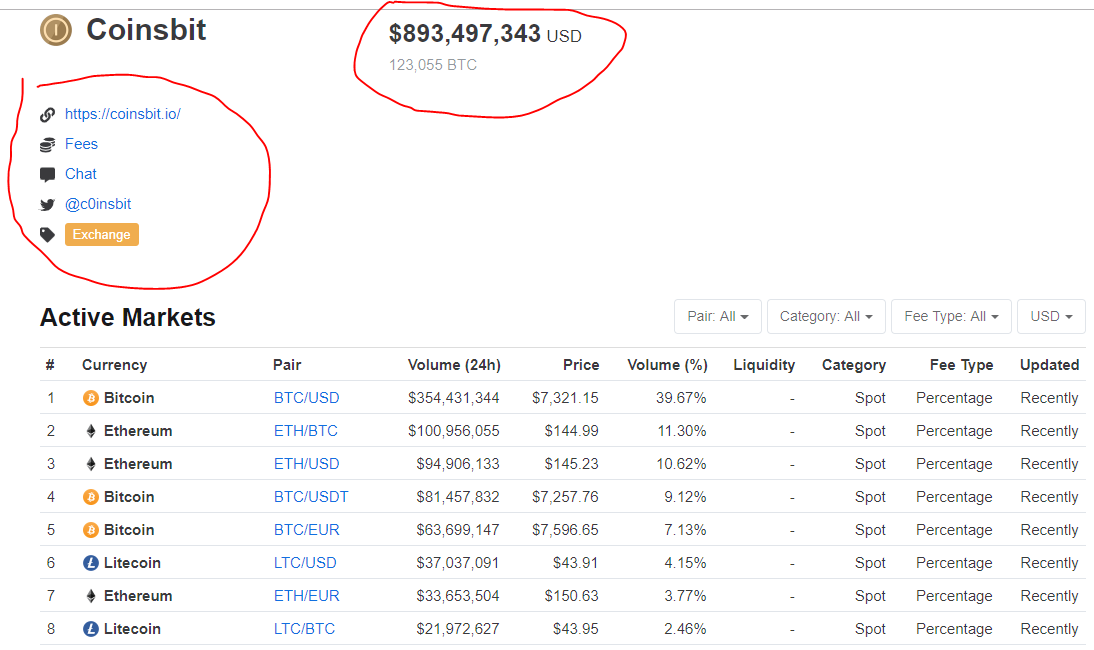Image resolution: width=1094 pixels, height=650 pixels.
Task: Click the orange Exchange tag button
Action: click(102, 234)
